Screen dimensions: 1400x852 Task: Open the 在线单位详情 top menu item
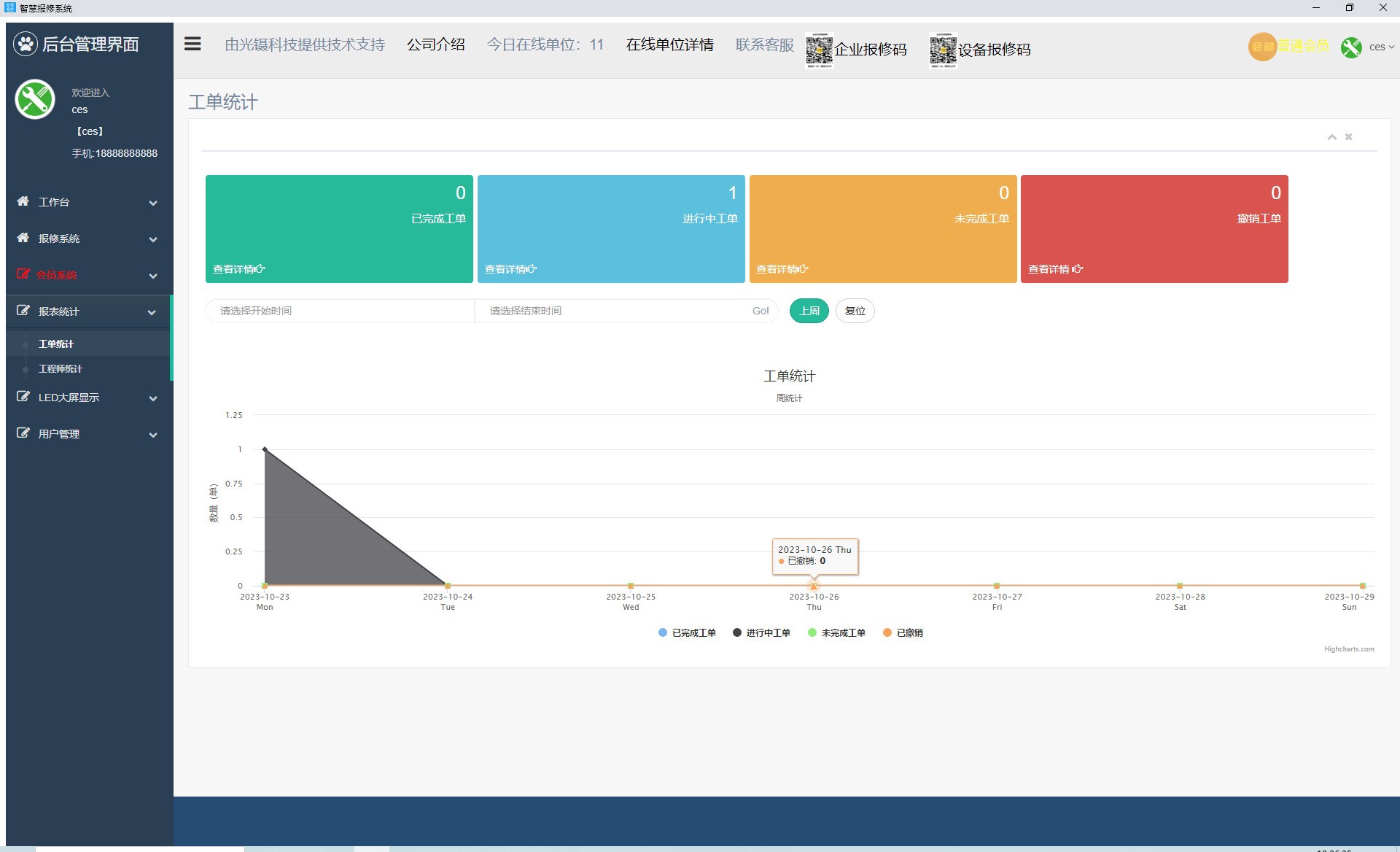coord(669,45)
